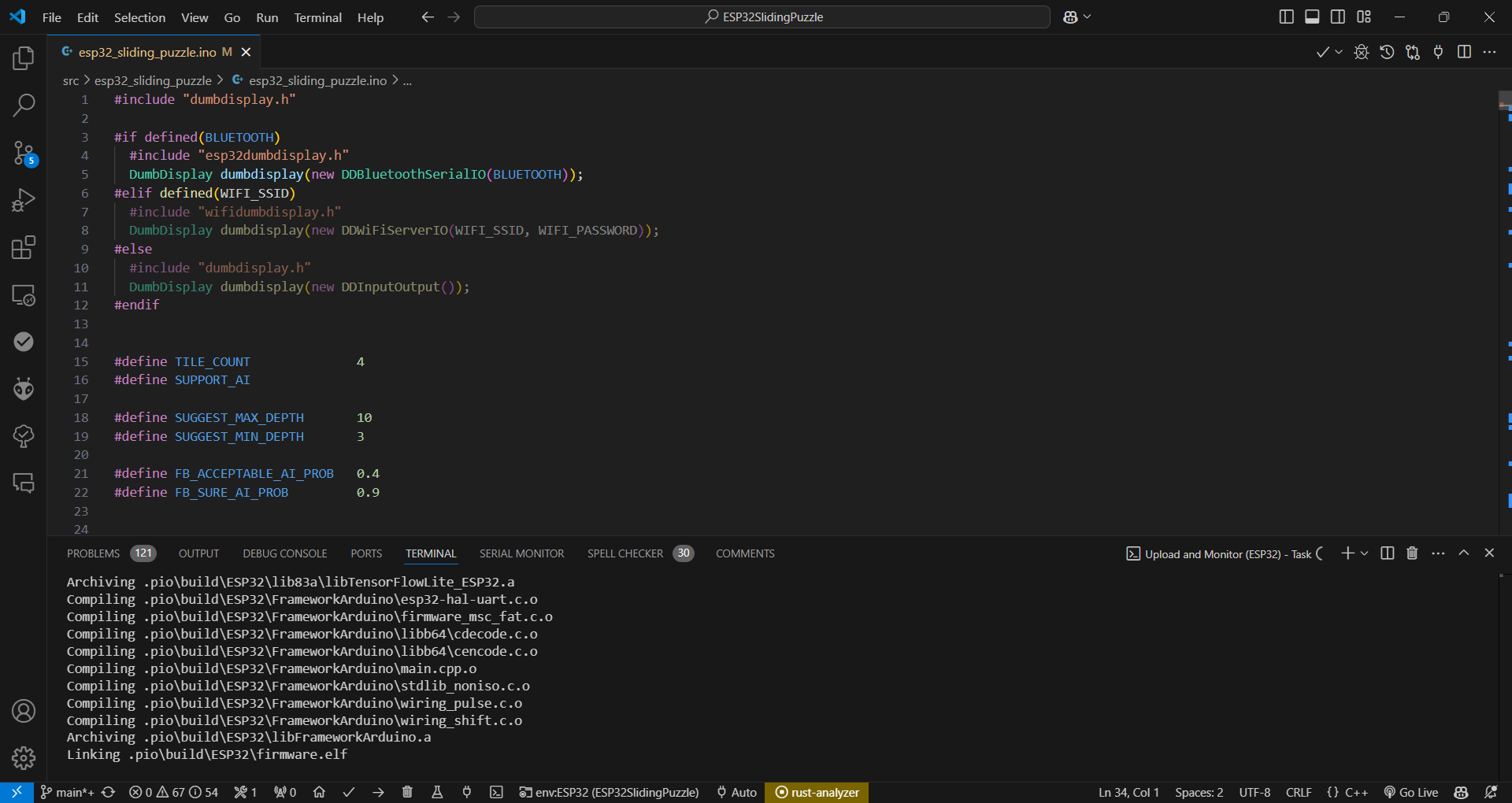Click C++ language mode in status bar
Viewport: 1512px width, 803px height.
click(x=1356, y=792)
